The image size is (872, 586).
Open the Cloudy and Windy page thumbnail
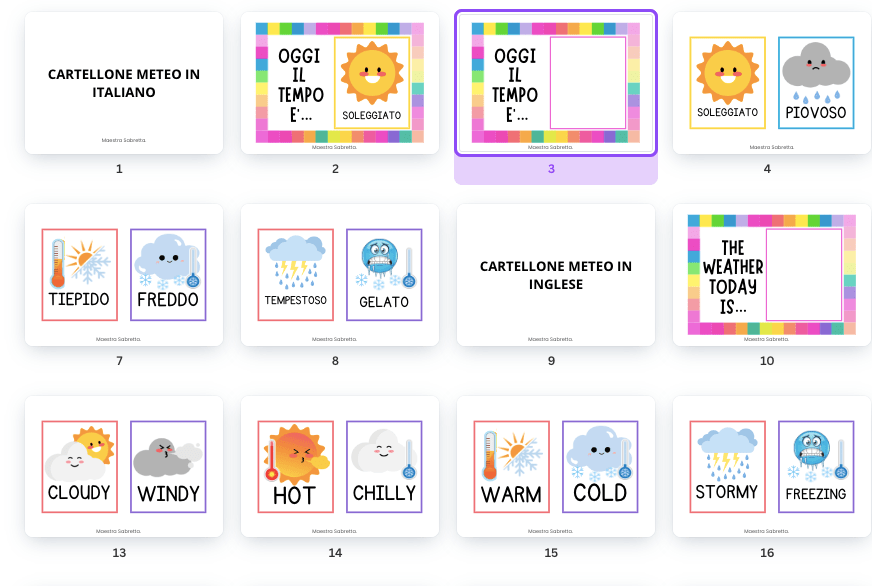click(124, 467)
